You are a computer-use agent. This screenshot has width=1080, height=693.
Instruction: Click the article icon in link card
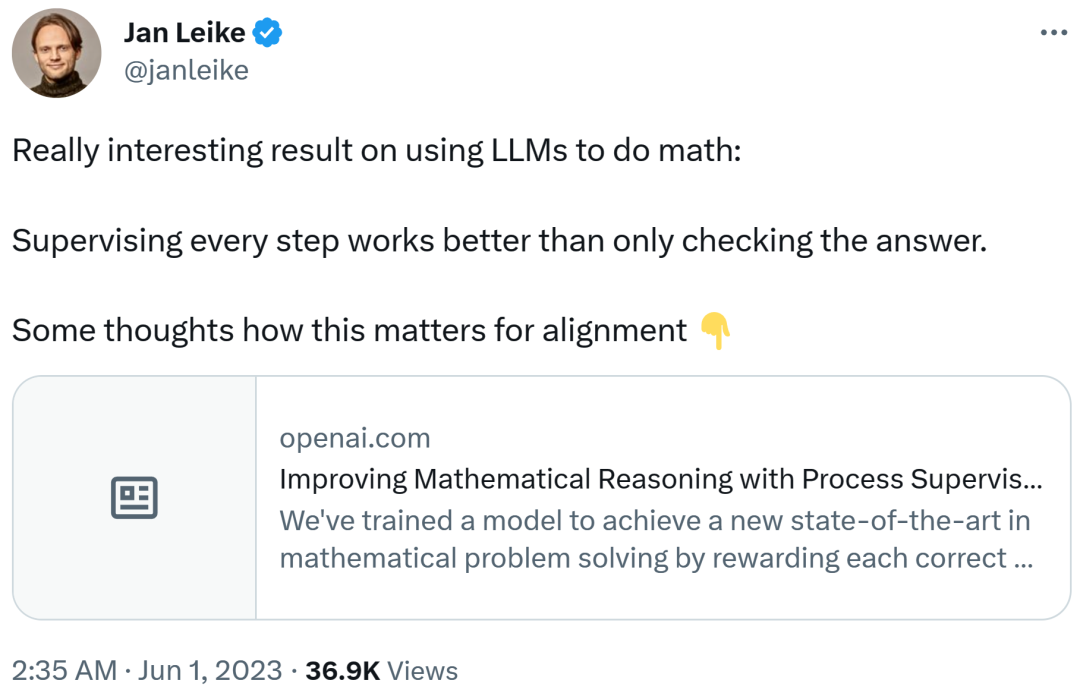(134, 498)
